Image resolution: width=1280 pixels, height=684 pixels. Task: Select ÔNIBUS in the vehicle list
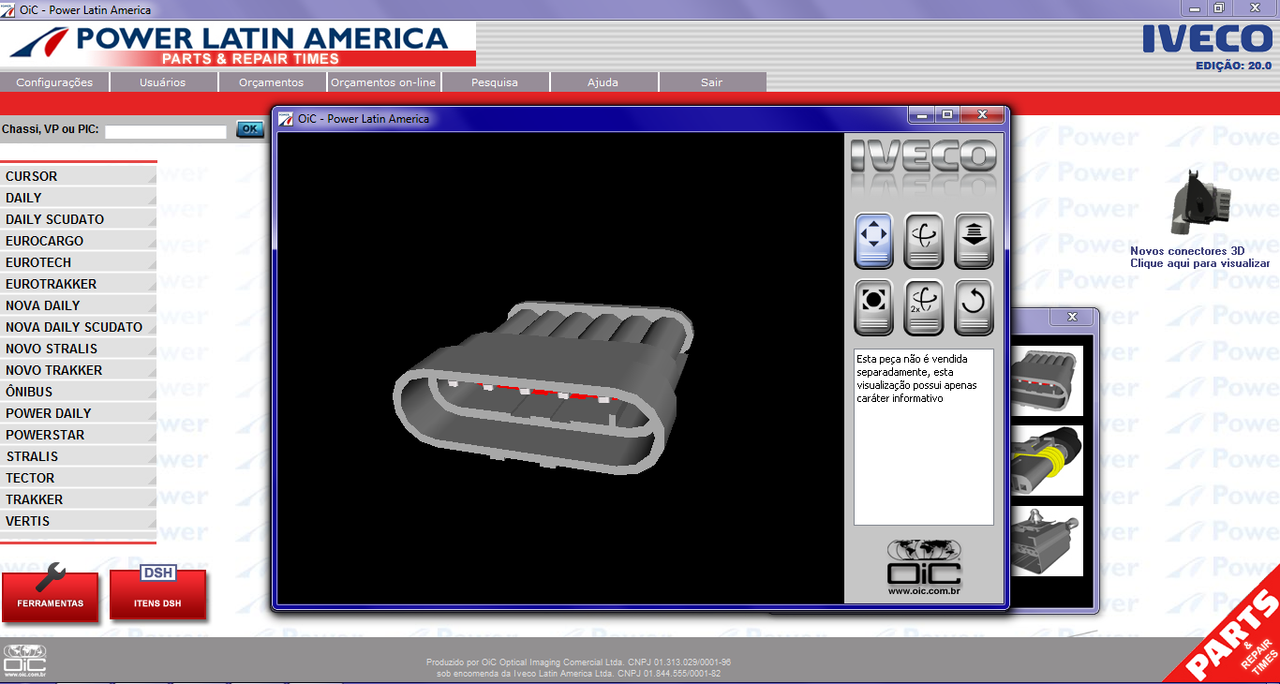click(79, 391)
